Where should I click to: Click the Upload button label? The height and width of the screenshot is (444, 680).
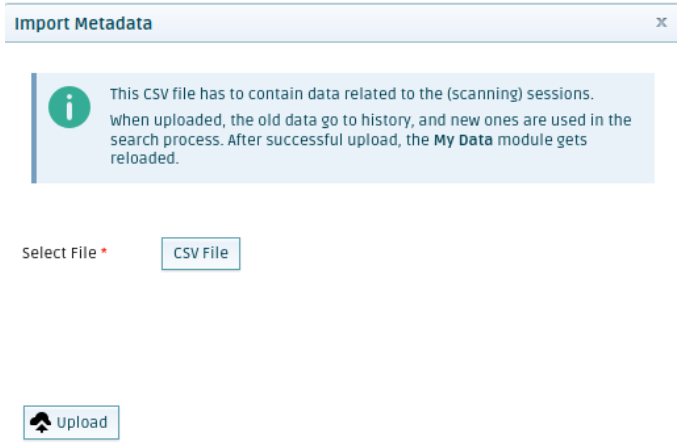pos(82,422)
